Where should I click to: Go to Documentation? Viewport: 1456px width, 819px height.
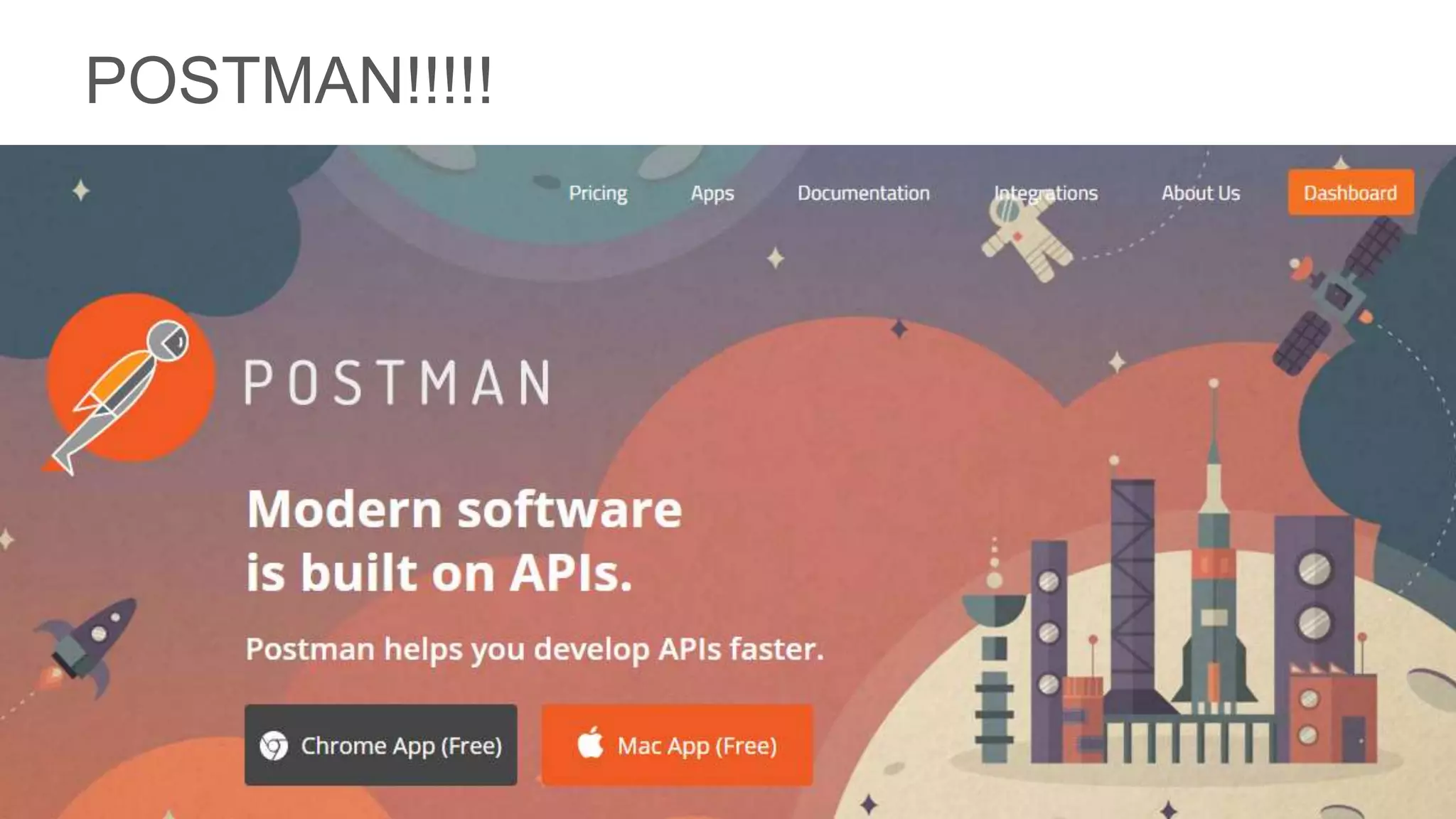click(864, 193)
